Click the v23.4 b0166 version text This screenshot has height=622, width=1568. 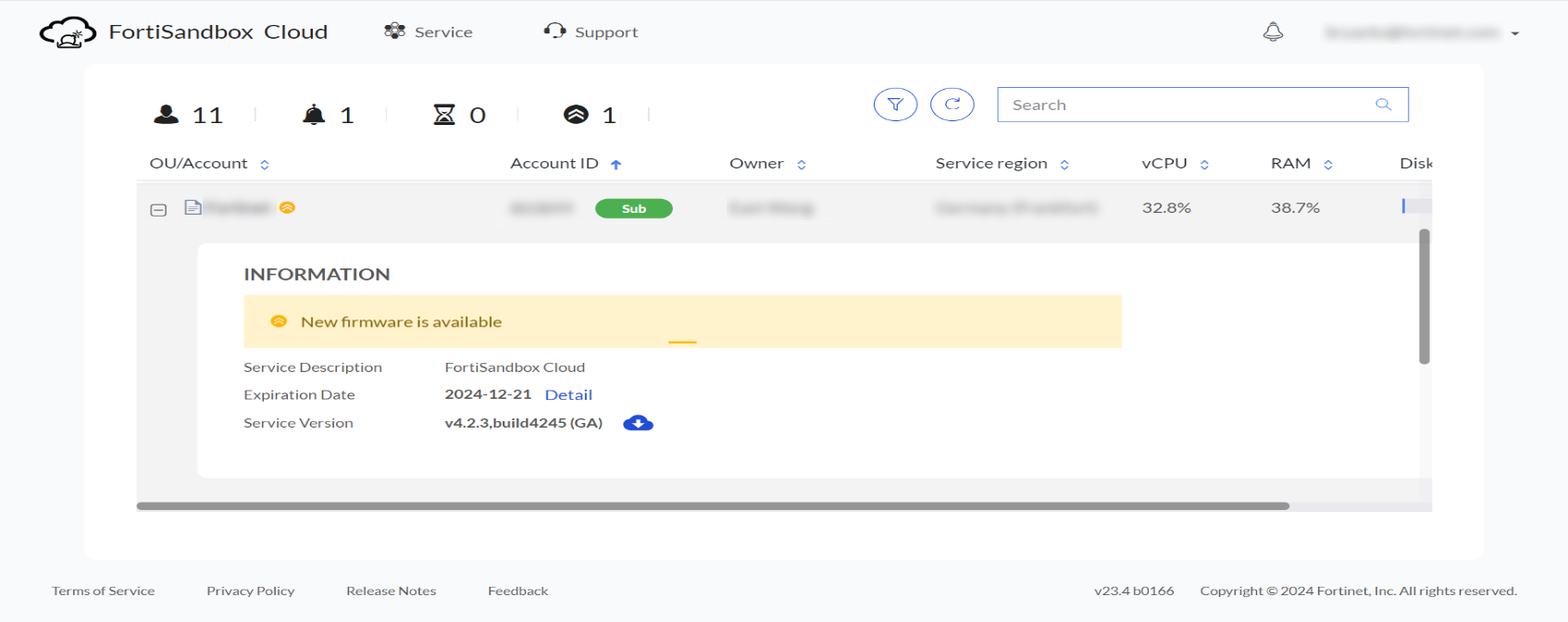point(1134,591)
